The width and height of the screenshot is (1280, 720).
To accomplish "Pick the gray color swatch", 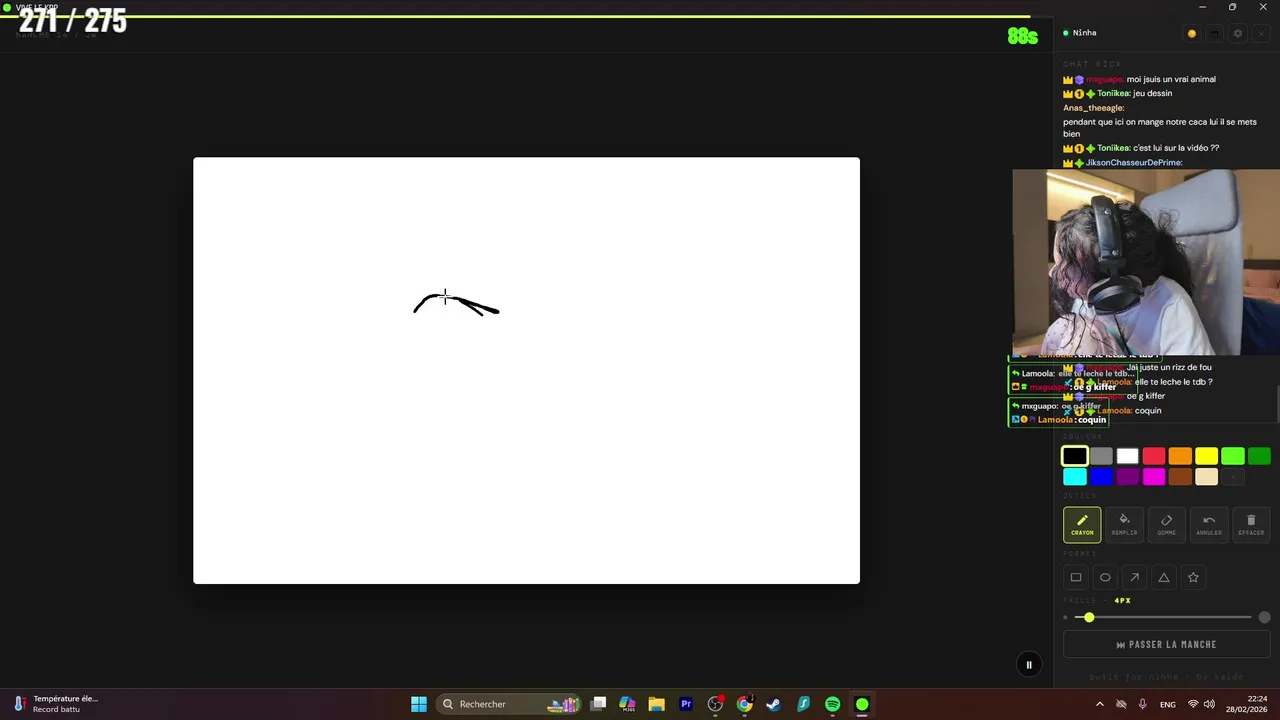I will [x=1101, y=456].
